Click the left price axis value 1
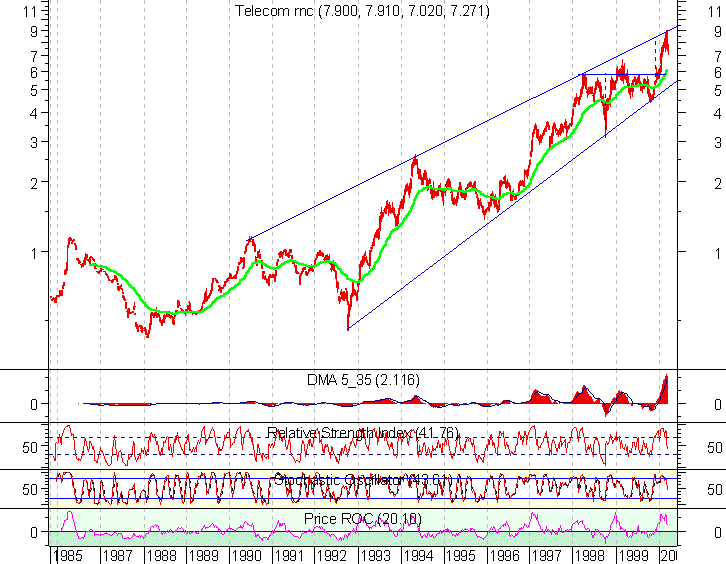726x564 pixels. point(34,253)
